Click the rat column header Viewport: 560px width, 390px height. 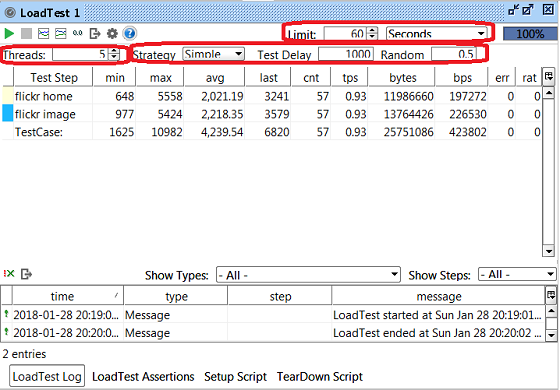tap(529, 78)
